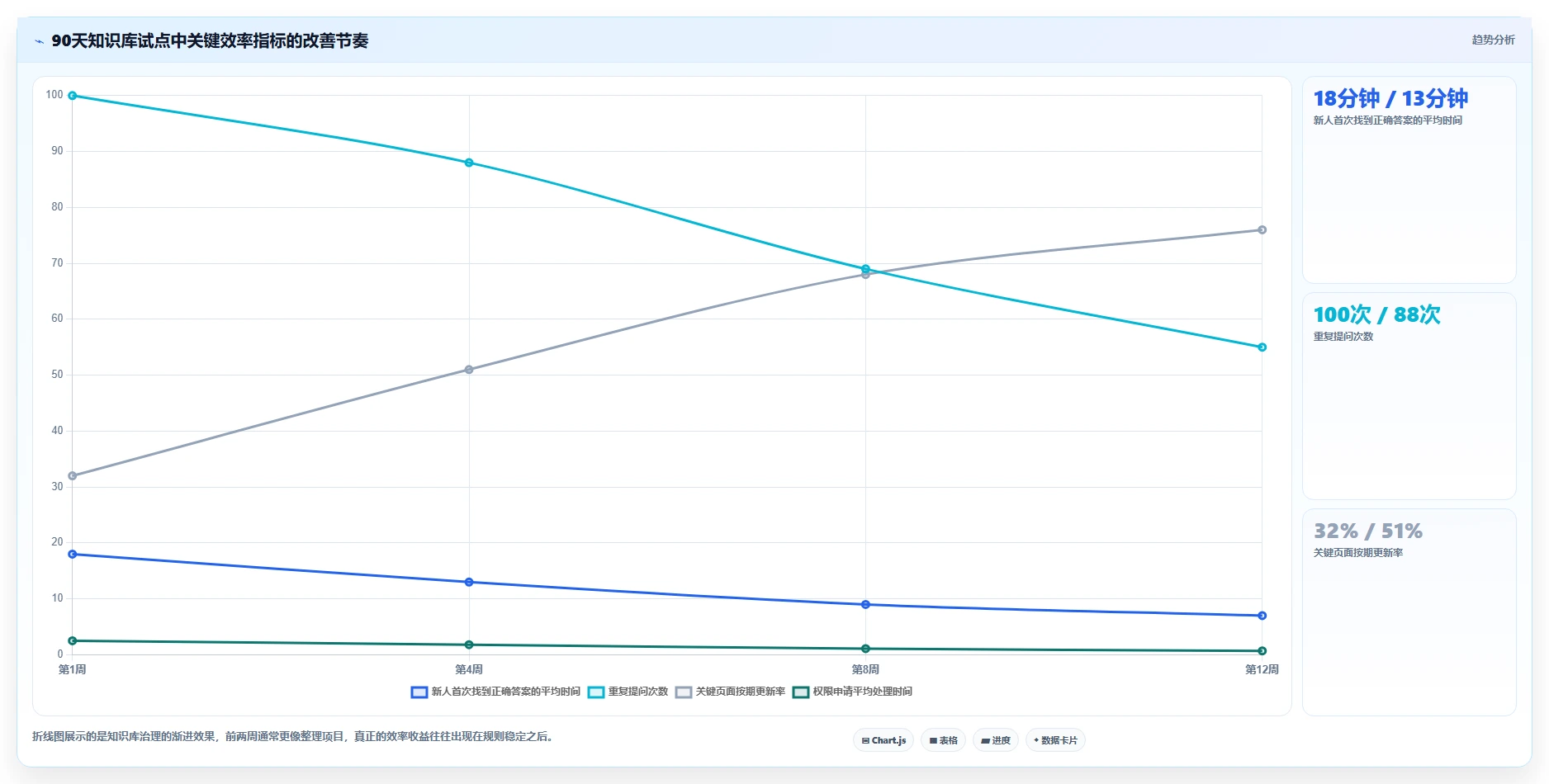Click the cyan data point at 55 in 第12周
This screenshot has width=1549, height=784.
(1262, 347)
